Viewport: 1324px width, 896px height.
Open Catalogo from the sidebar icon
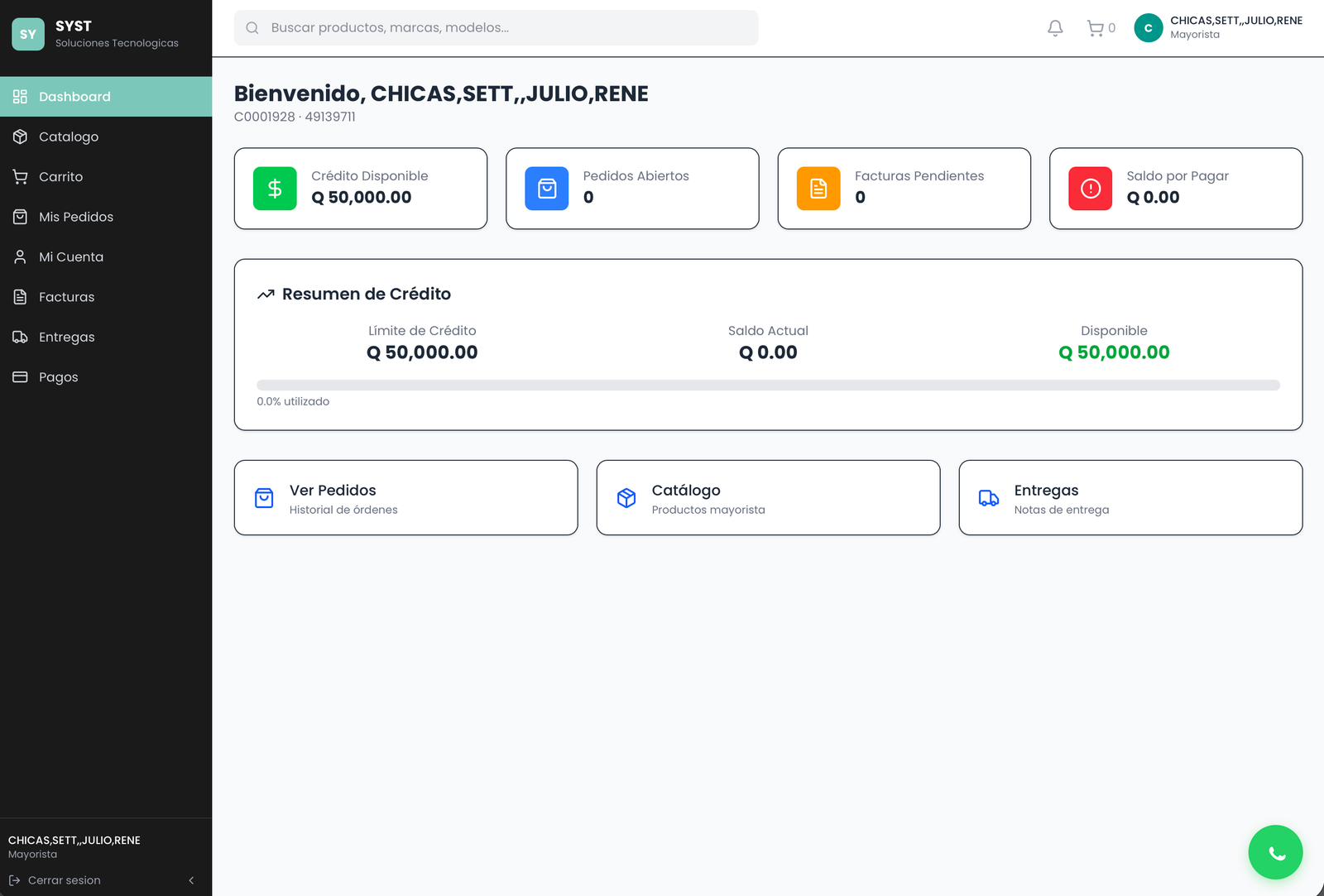pos(20,137)
